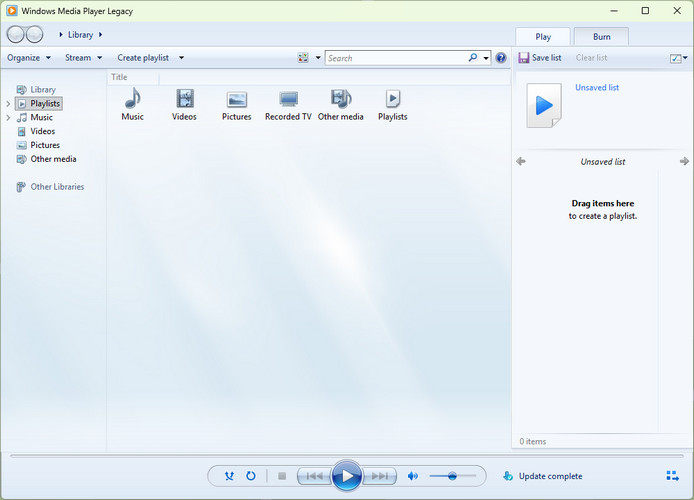
Task: Go to next list with right arrow
Action: pyautogui.click(x=684, y=162)
